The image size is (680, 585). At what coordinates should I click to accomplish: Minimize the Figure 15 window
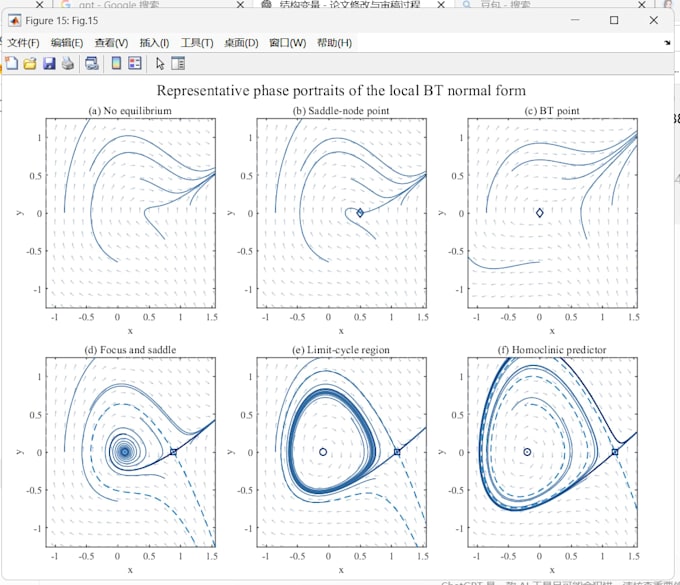575,20
